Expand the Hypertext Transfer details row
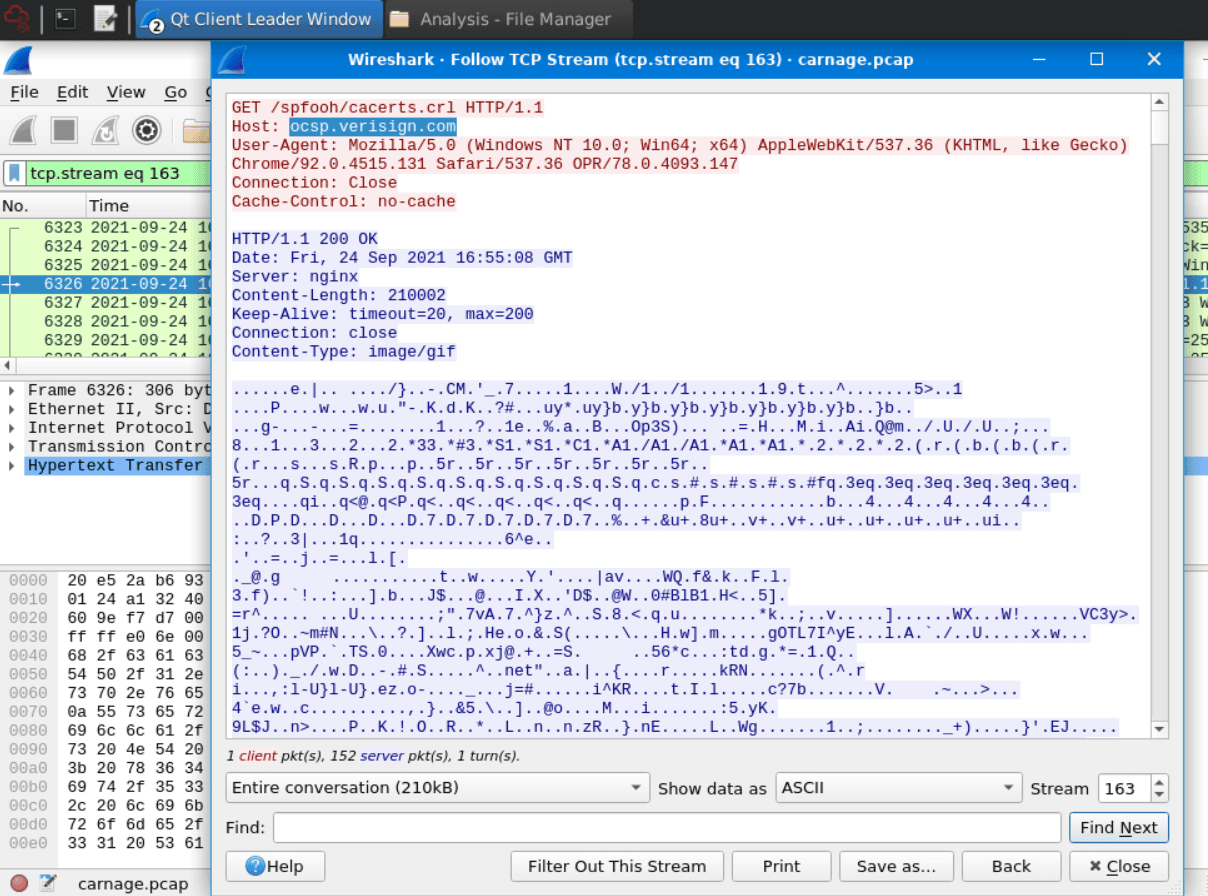This screenshot has width=1208, height=896. pyautogui.click(x=11, y=466)
